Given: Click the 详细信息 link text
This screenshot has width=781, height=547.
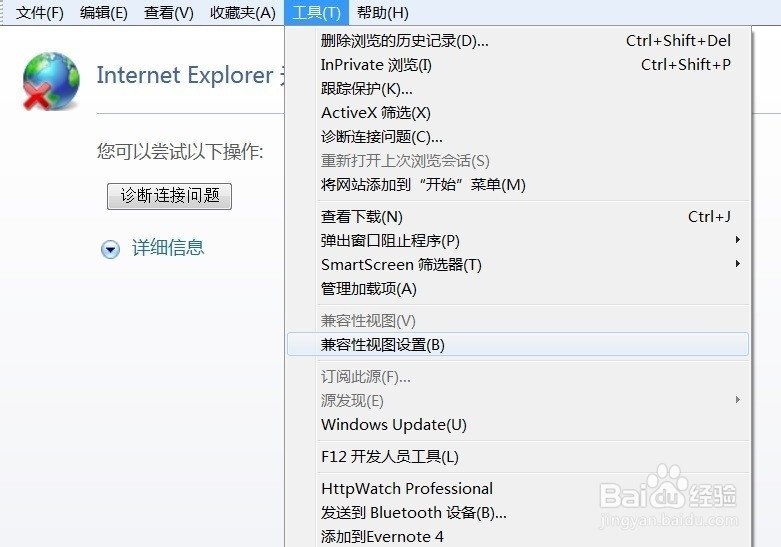Looking at the screenshot, I should (168, 248).
